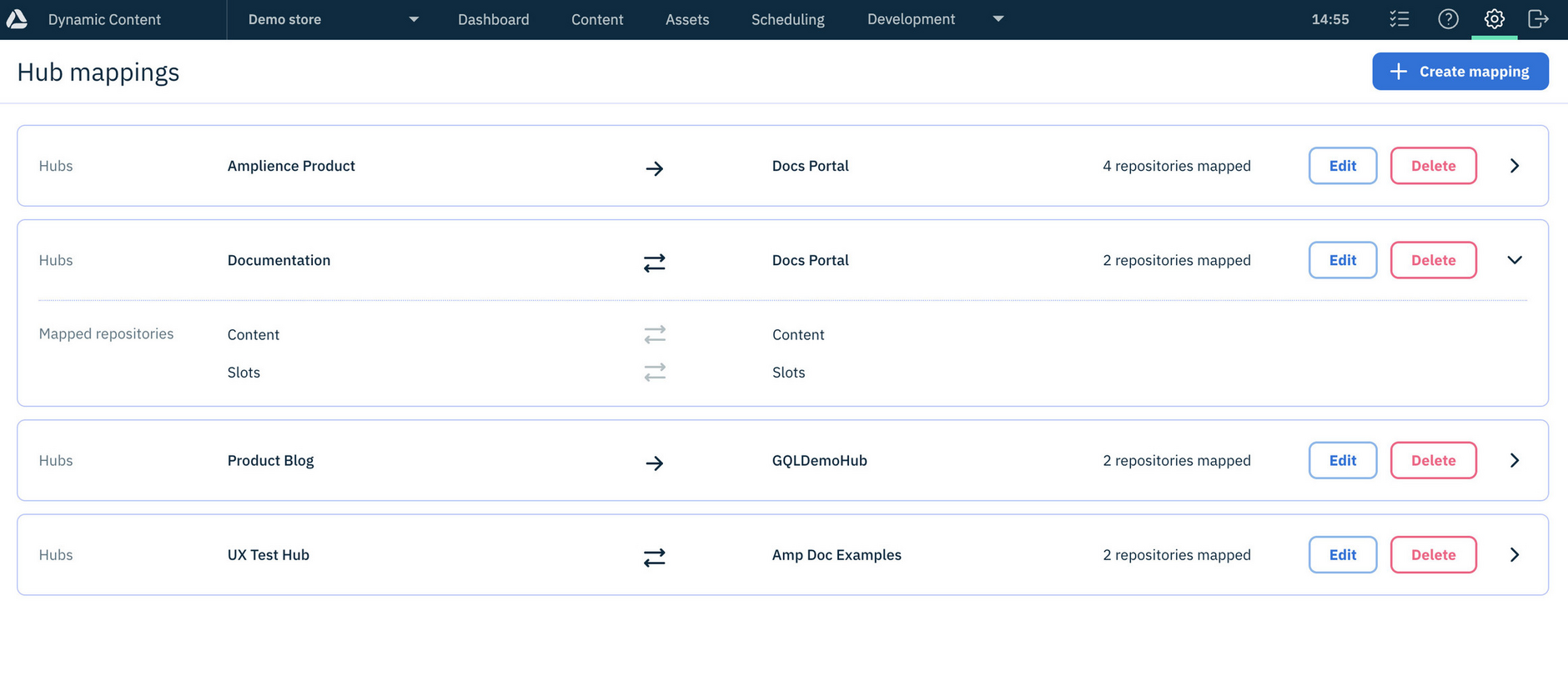The image size is (1568, 691).
Task: Expand the Amplience Product mapping row
Action: 1515,166
